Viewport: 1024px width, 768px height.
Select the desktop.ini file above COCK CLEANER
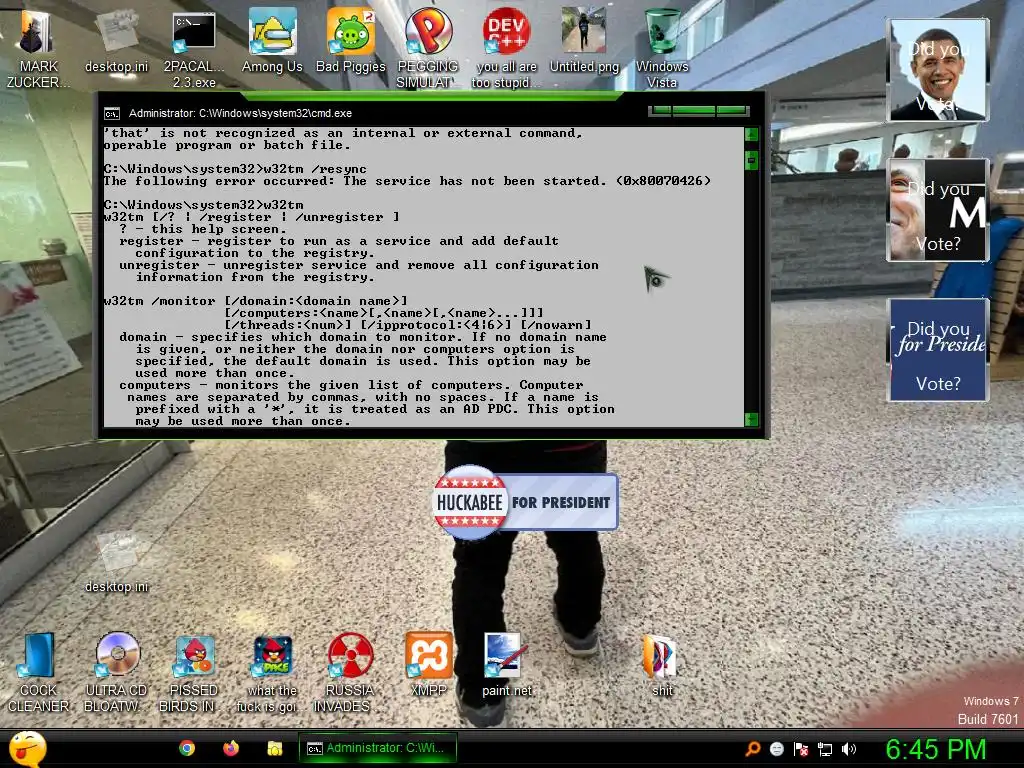point(116,562)
